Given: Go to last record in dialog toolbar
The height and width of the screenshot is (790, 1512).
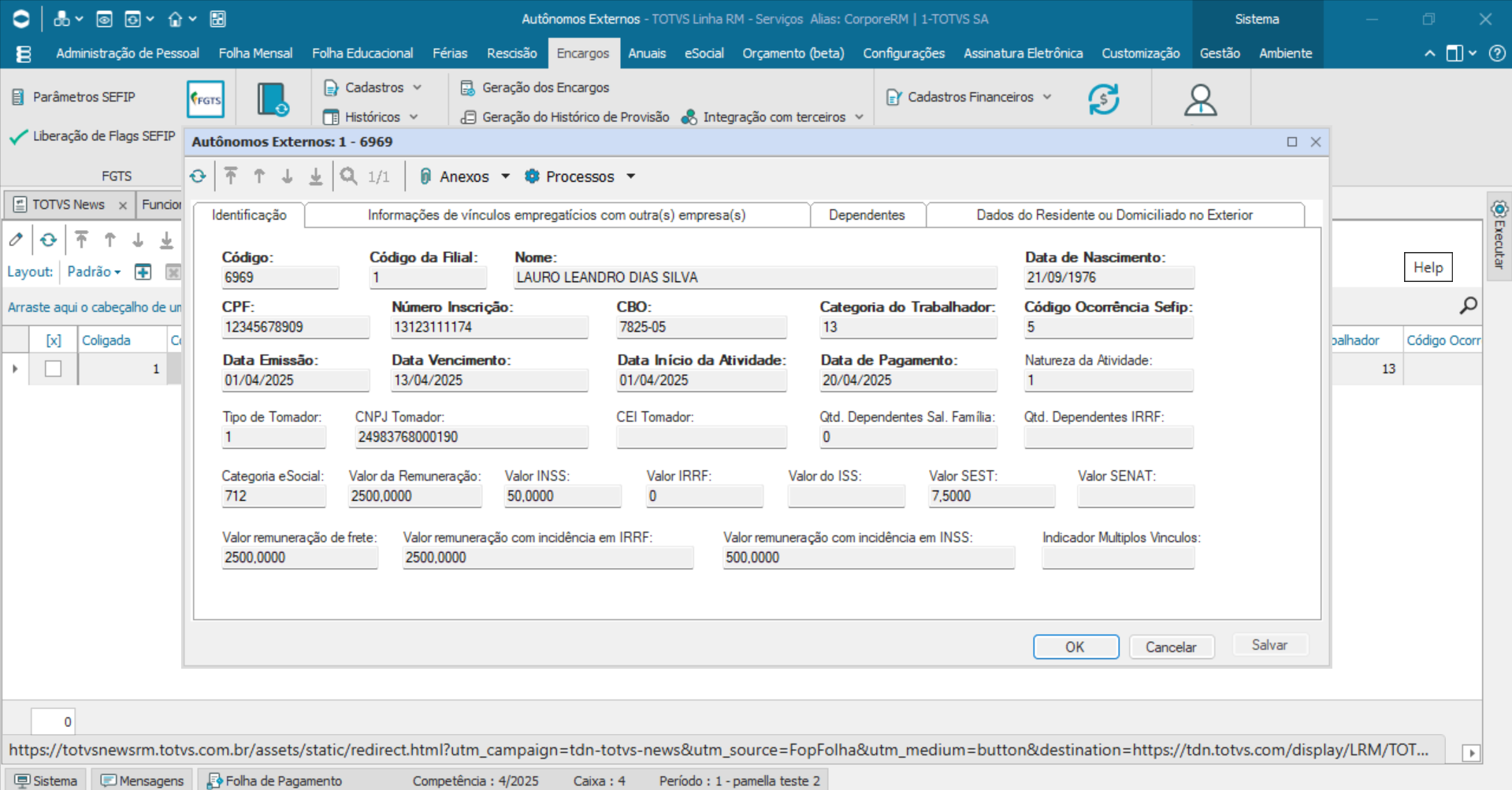Looking at the screenshot, I should [x=316, y=176].
